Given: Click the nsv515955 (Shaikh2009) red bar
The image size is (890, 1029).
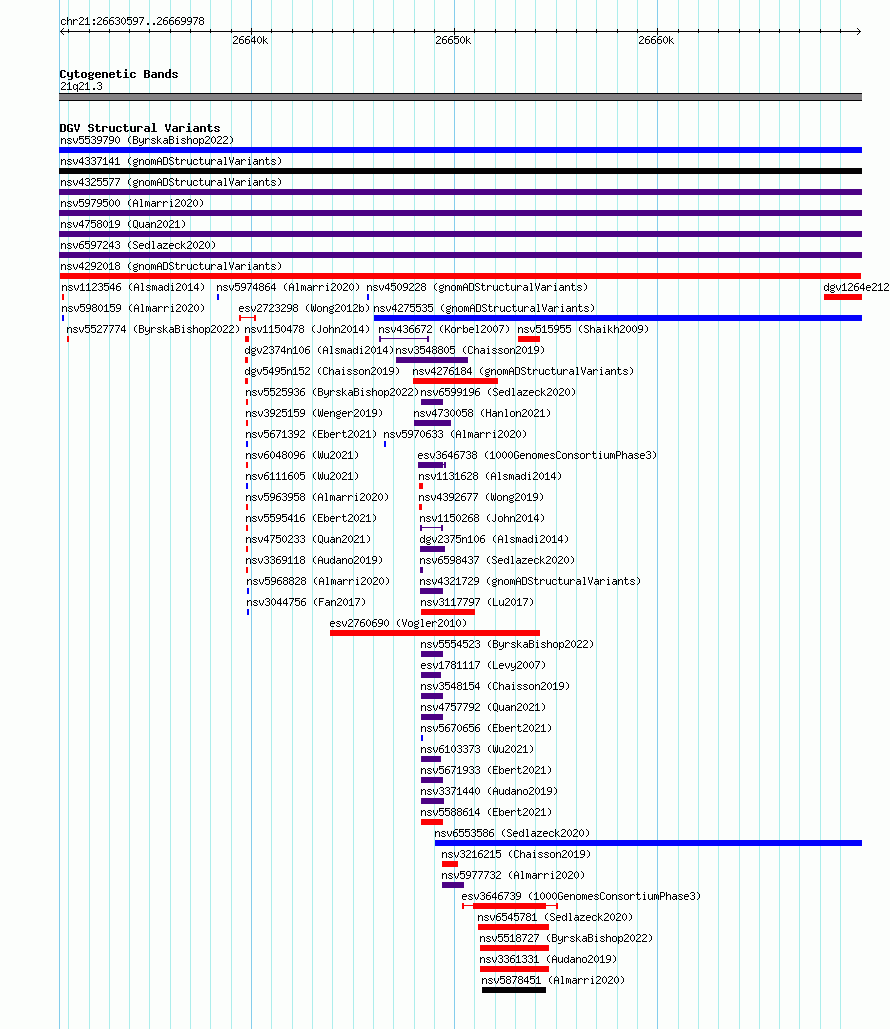Looking at the screenshot, I should (x=529, y=339).
